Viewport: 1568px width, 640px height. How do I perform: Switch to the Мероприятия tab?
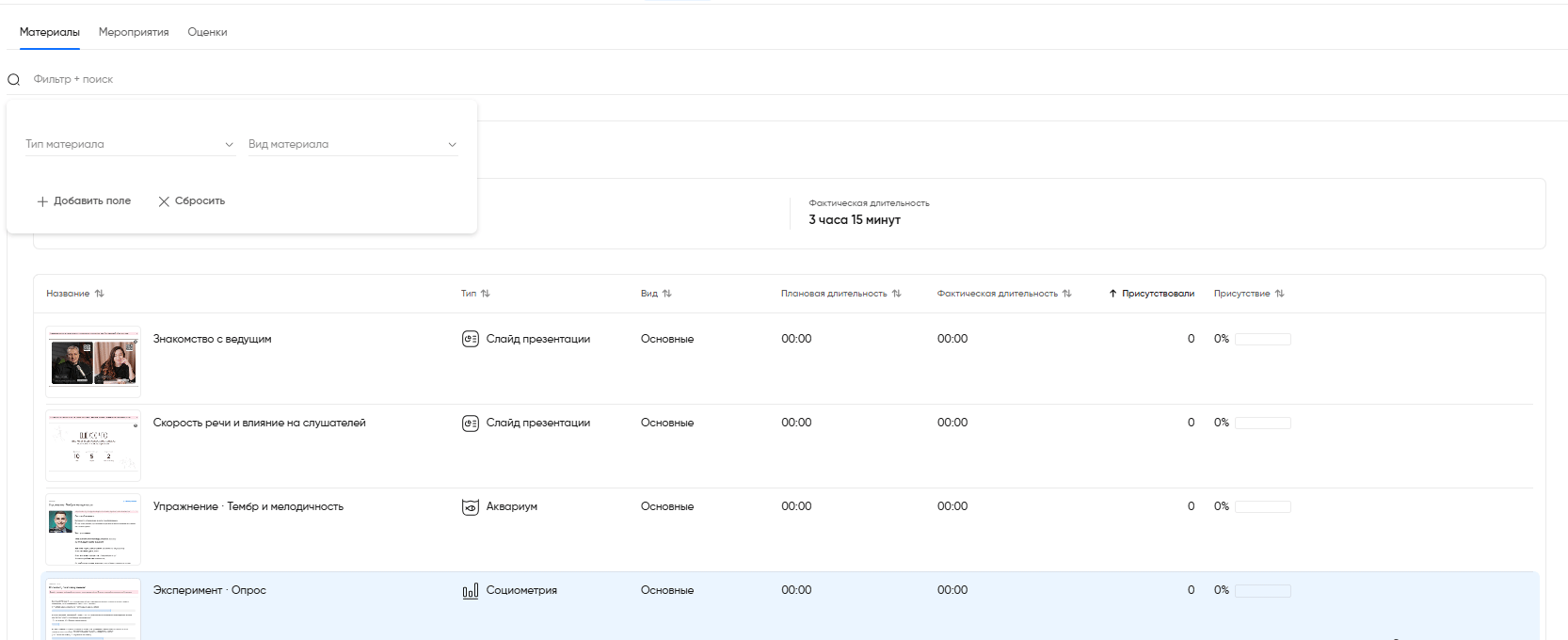134,32
